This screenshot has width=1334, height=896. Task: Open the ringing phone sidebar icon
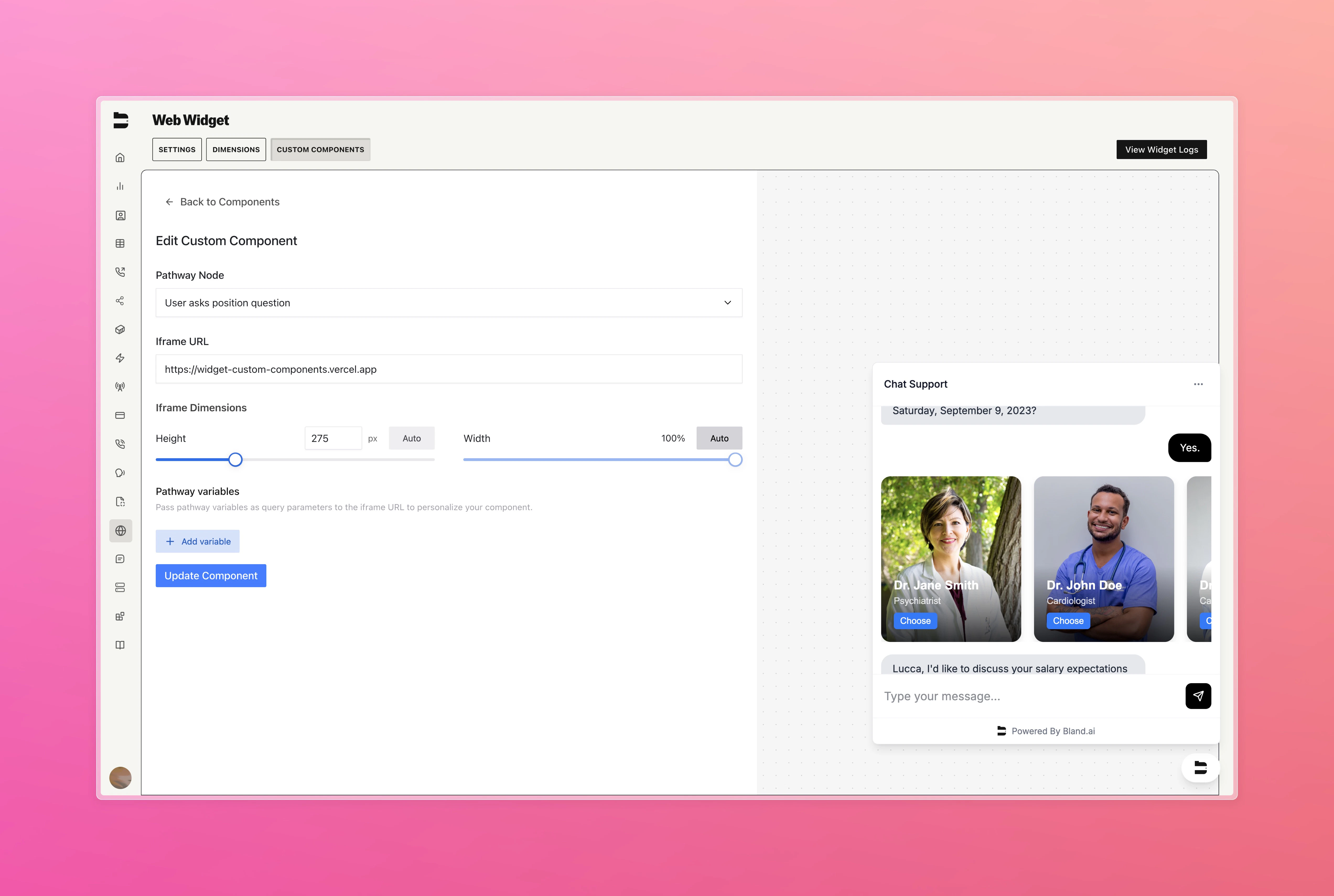tap(120, 444)
